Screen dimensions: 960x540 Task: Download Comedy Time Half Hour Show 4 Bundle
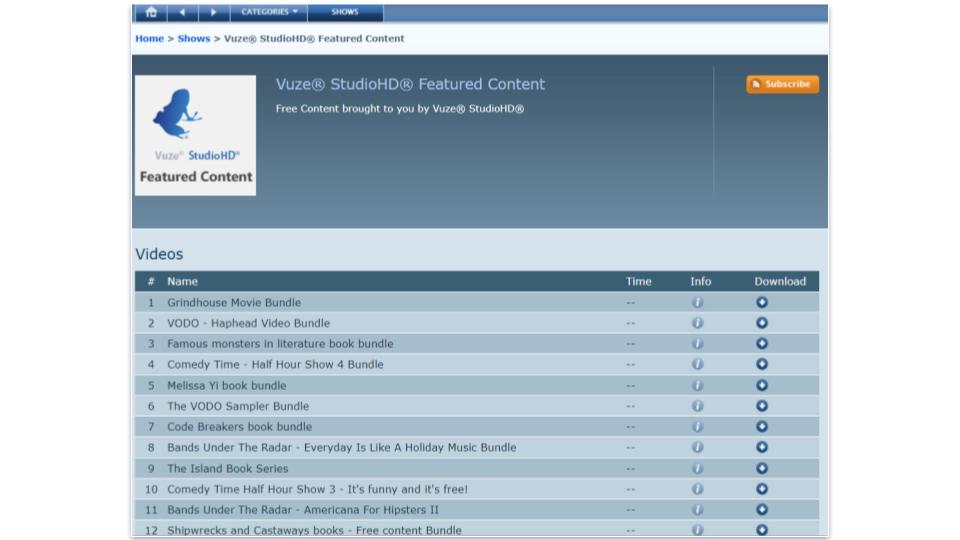tap(762, 364)
